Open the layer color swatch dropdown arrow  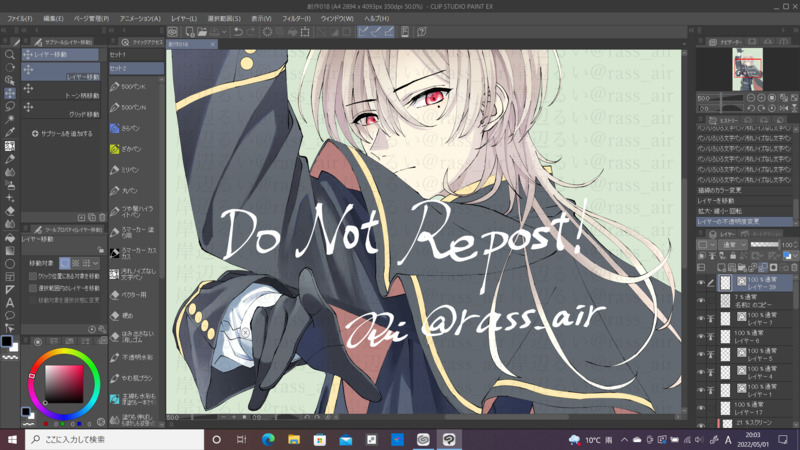click(795, 256)
